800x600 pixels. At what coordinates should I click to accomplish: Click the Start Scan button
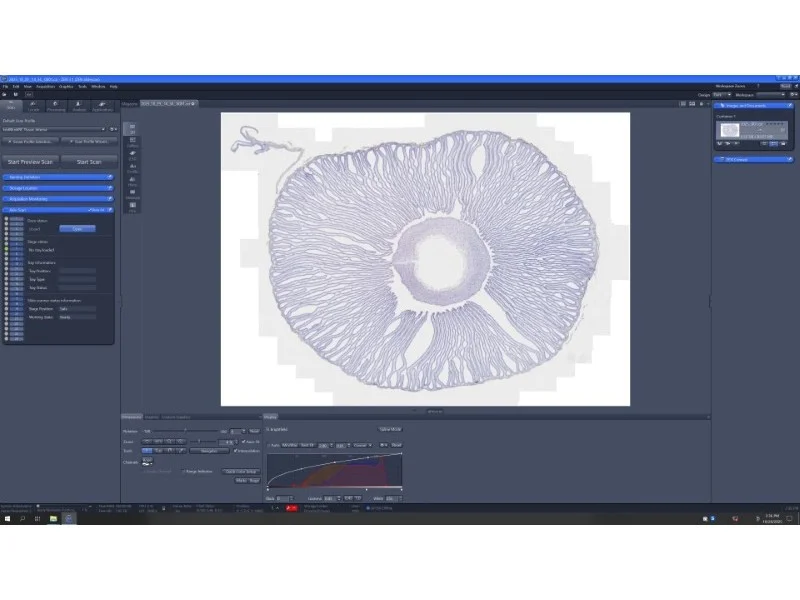[x=89, y=161]
